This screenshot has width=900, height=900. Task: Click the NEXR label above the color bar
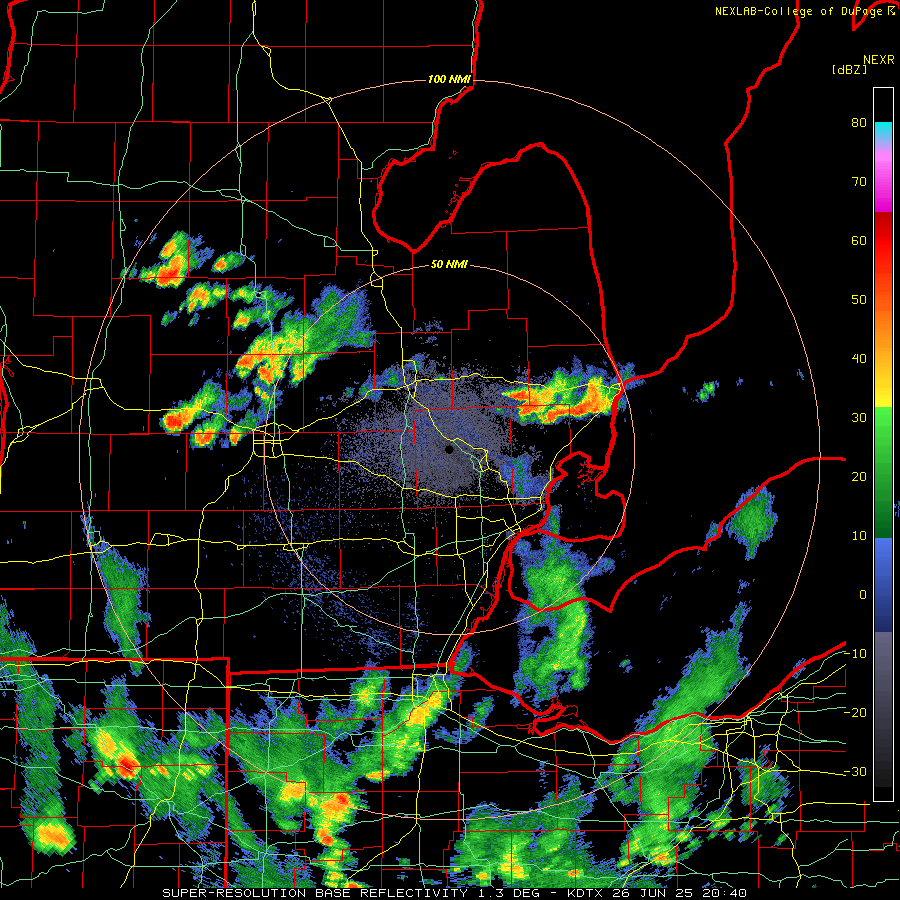(879, 60)
